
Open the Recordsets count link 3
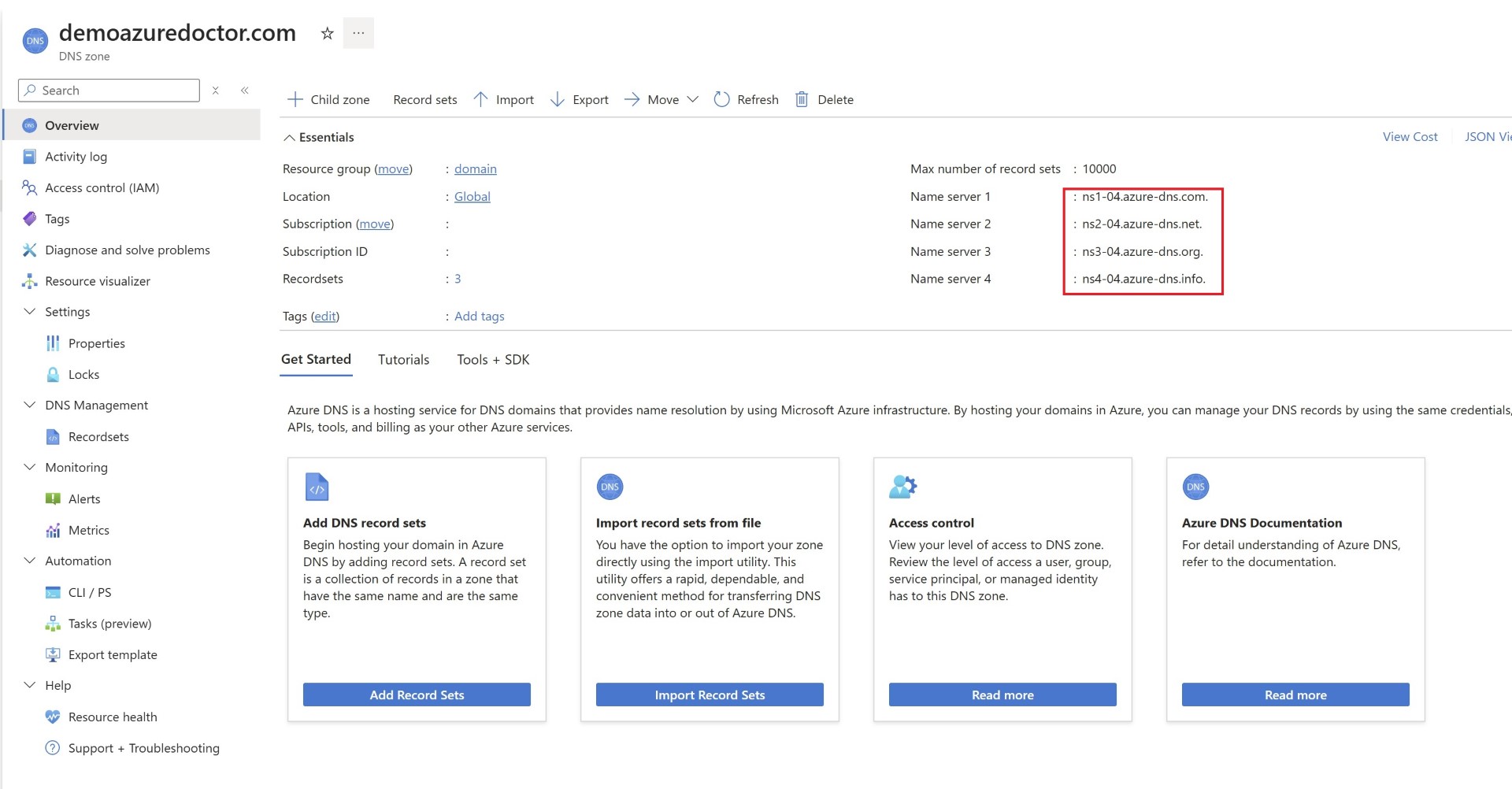(458, 279)
